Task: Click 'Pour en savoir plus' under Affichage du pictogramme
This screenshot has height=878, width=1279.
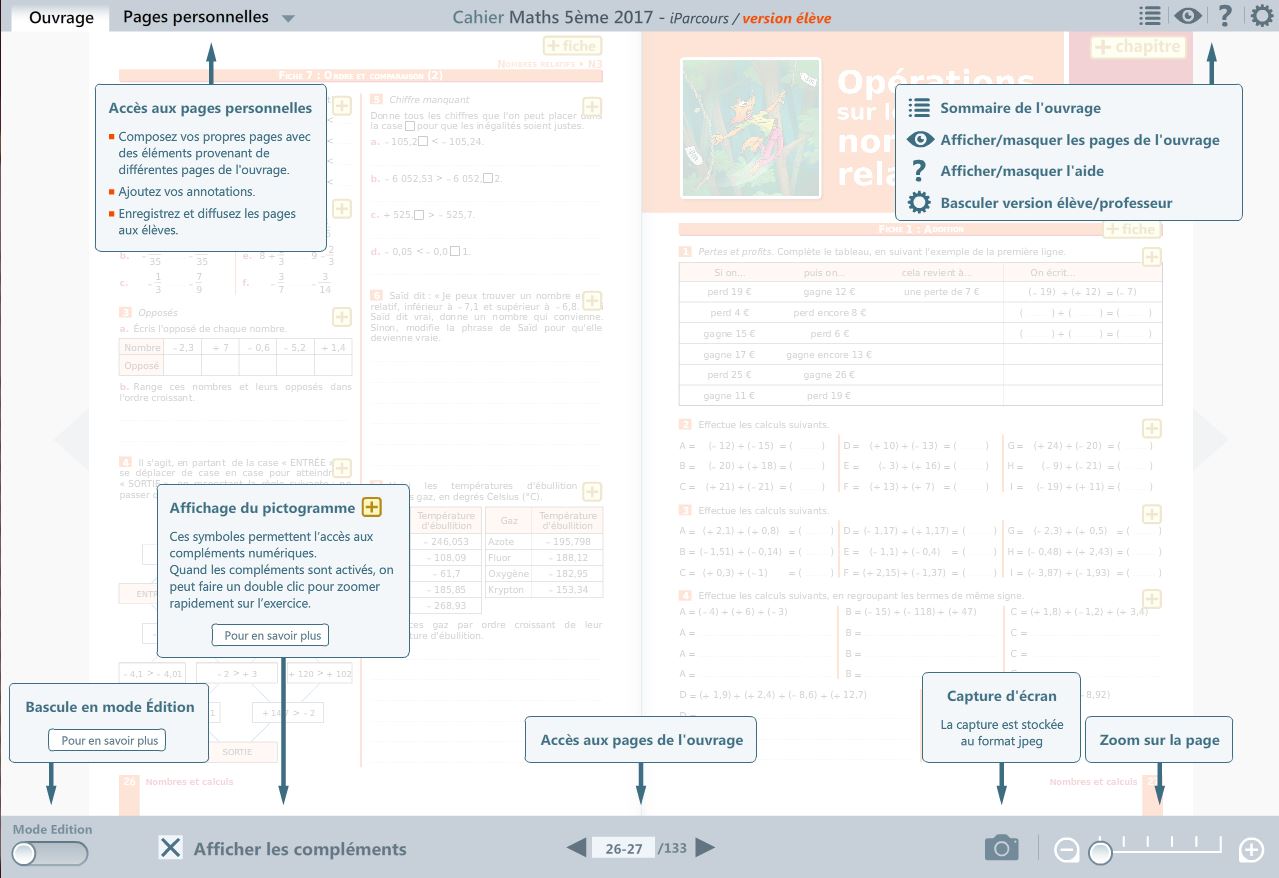Action: [270, 635]
